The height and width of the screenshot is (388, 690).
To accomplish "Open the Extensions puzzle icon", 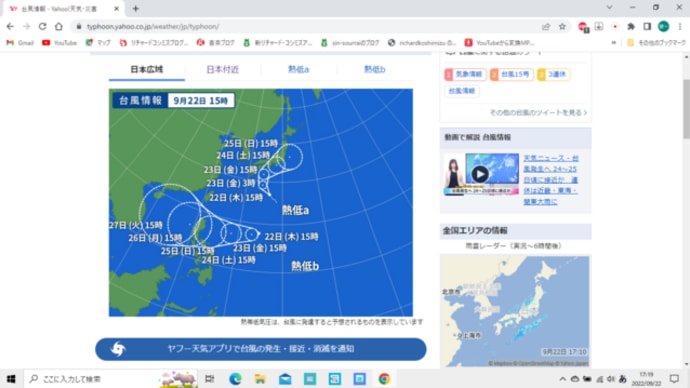I will point(631,26).
